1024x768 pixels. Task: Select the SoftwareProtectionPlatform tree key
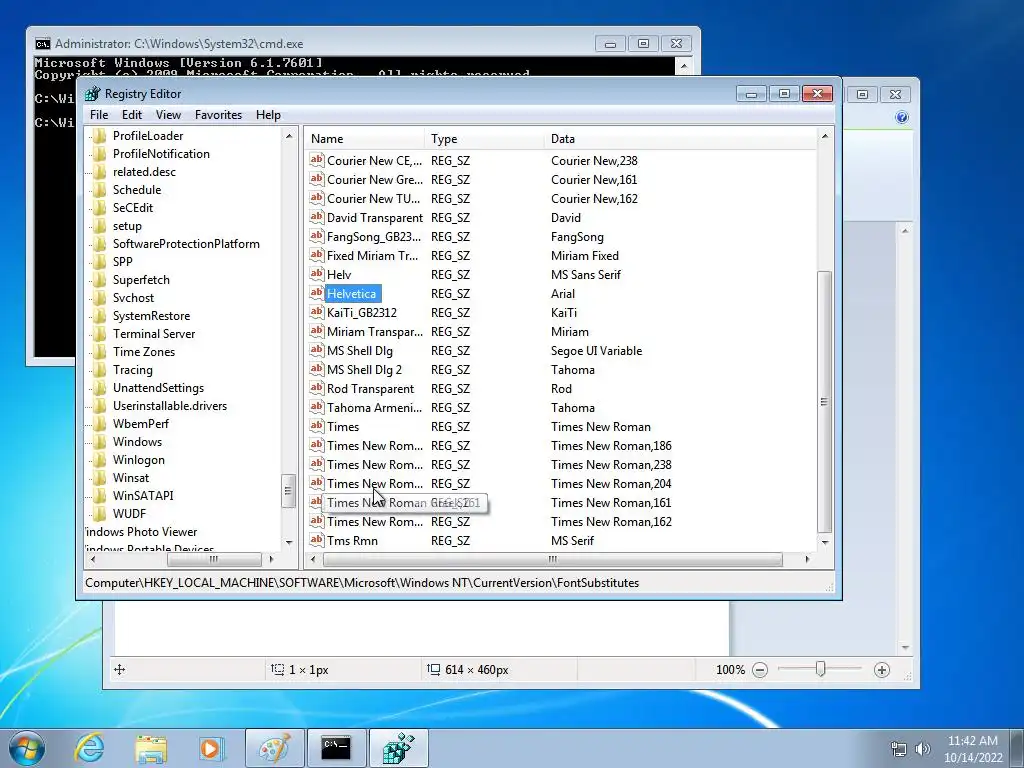tap(186, 244)
